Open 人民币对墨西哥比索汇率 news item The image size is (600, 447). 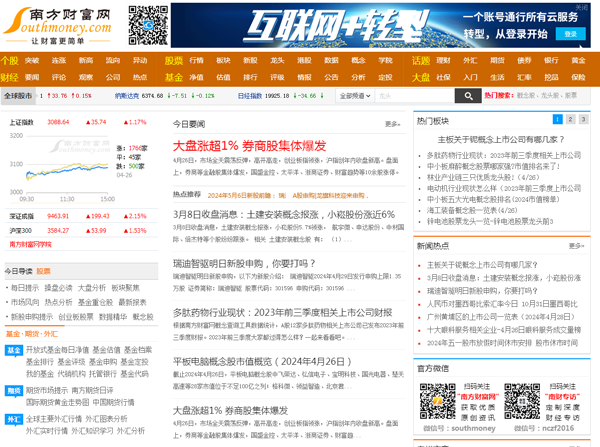(502, 304)
